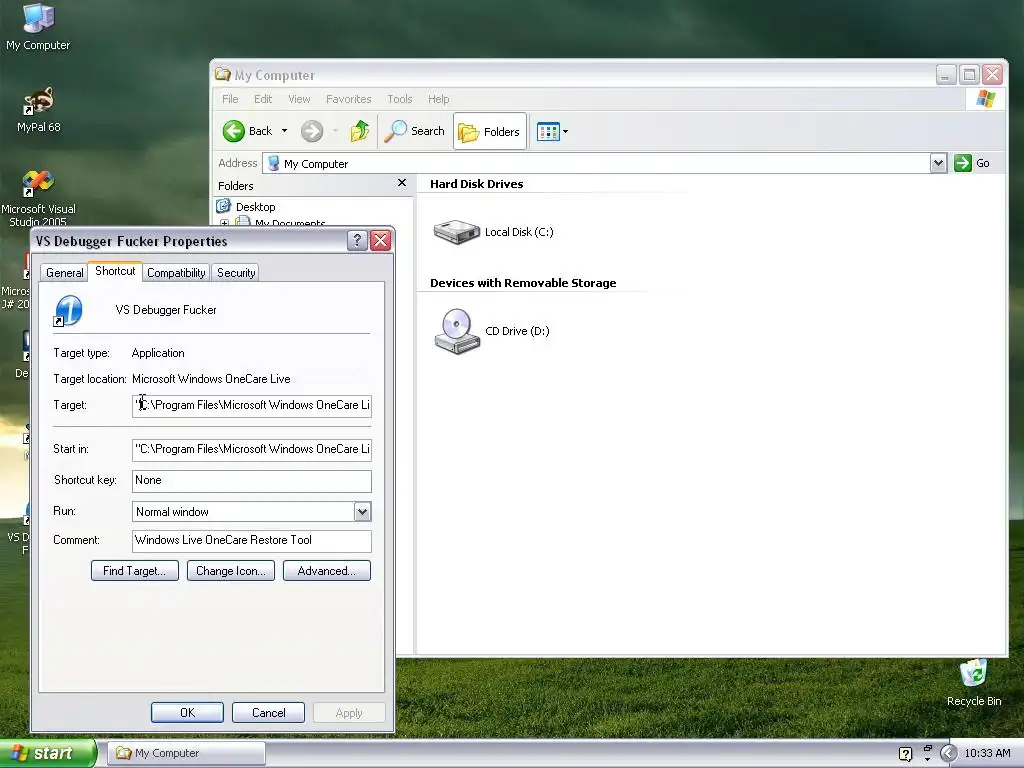
Task: Toggle the Folders pane button
Action: coord(490,131)
